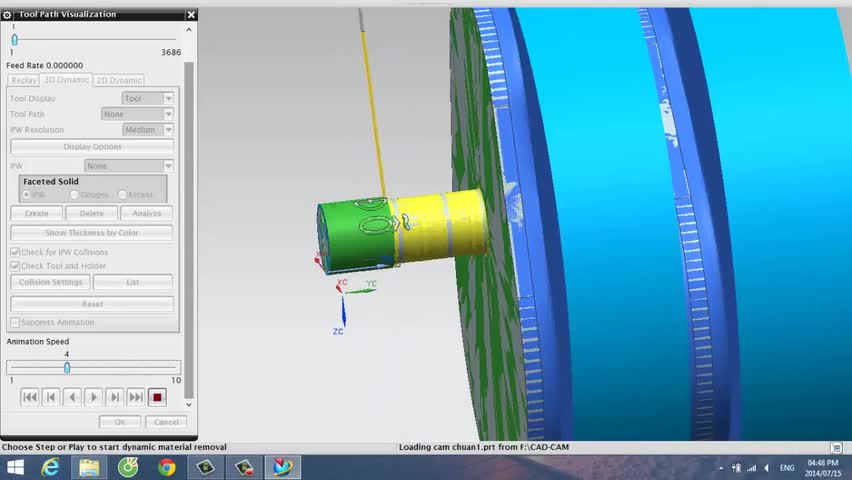Go to the previous operation start
This screenshot has height=480, width=852.
(51, 397)
